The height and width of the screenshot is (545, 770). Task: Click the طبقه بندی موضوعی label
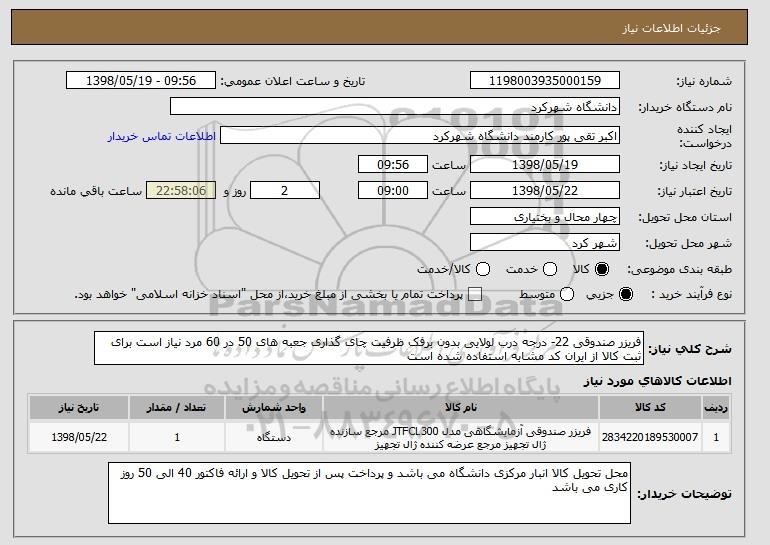(680, 269)
